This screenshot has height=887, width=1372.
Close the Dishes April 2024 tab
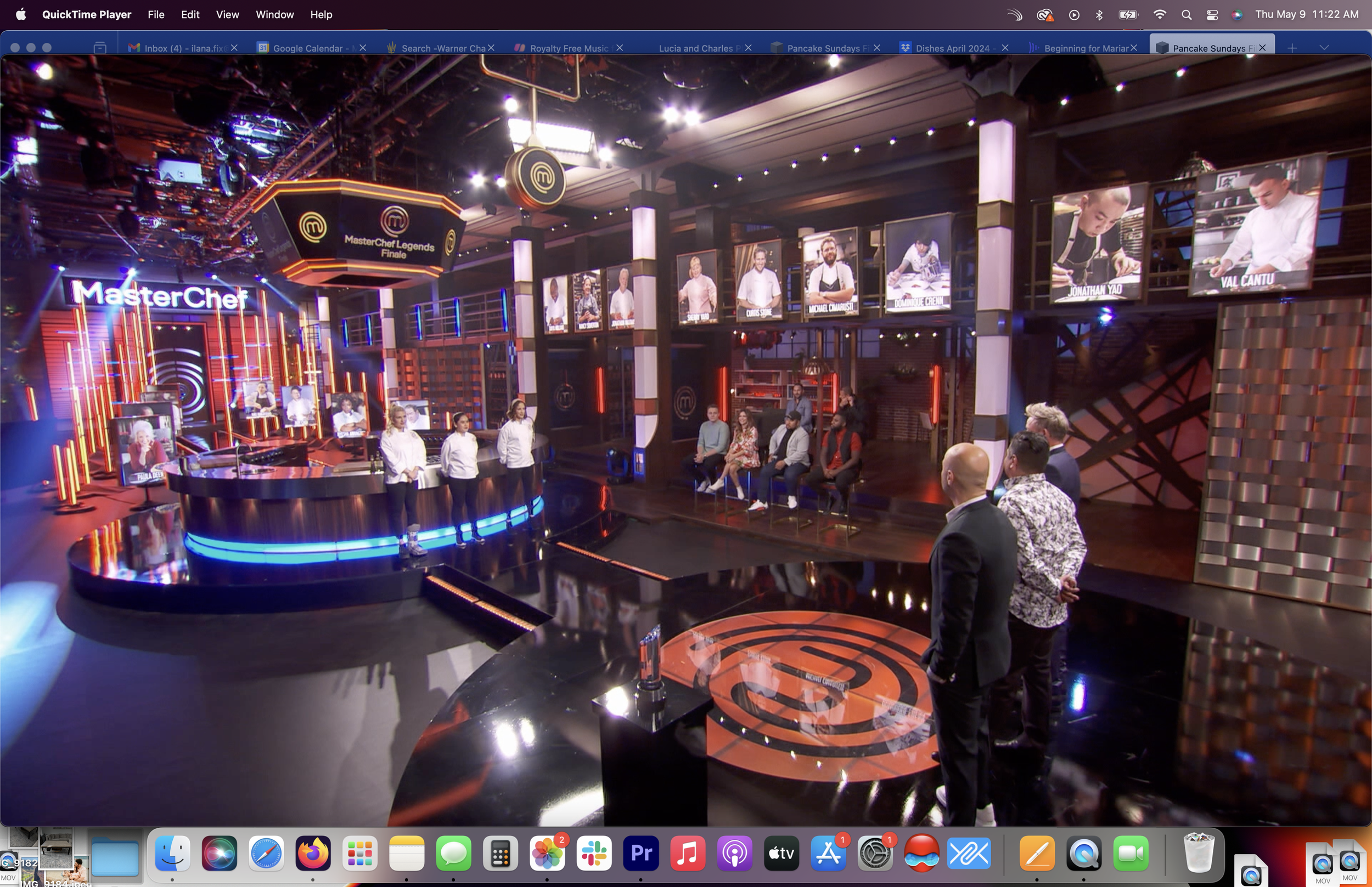(x=1005, y=48)
